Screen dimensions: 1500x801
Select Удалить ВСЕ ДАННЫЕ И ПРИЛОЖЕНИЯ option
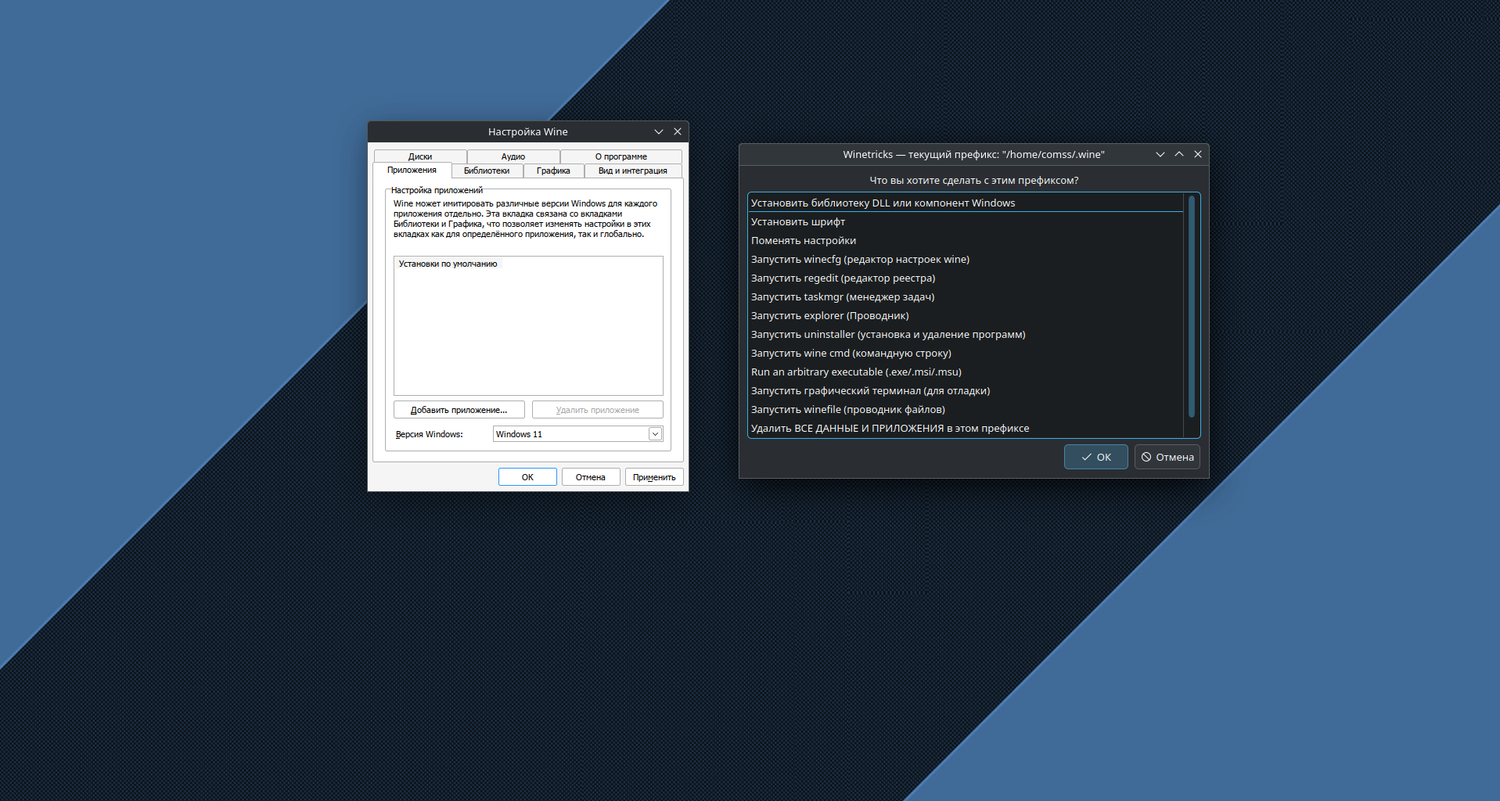tap(966, 429)
